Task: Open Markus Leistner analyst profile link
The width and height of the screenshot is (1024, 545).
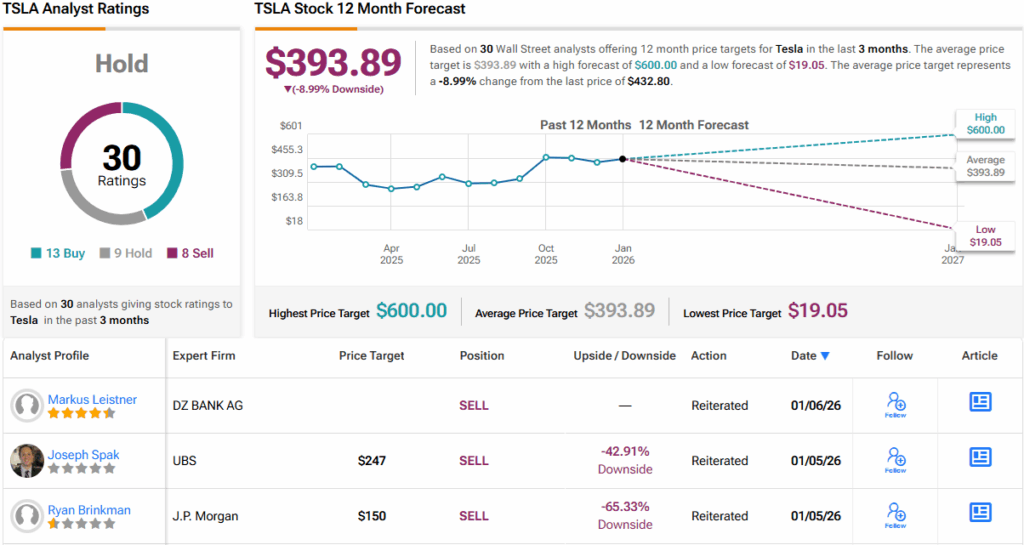Action: (92, 400)
